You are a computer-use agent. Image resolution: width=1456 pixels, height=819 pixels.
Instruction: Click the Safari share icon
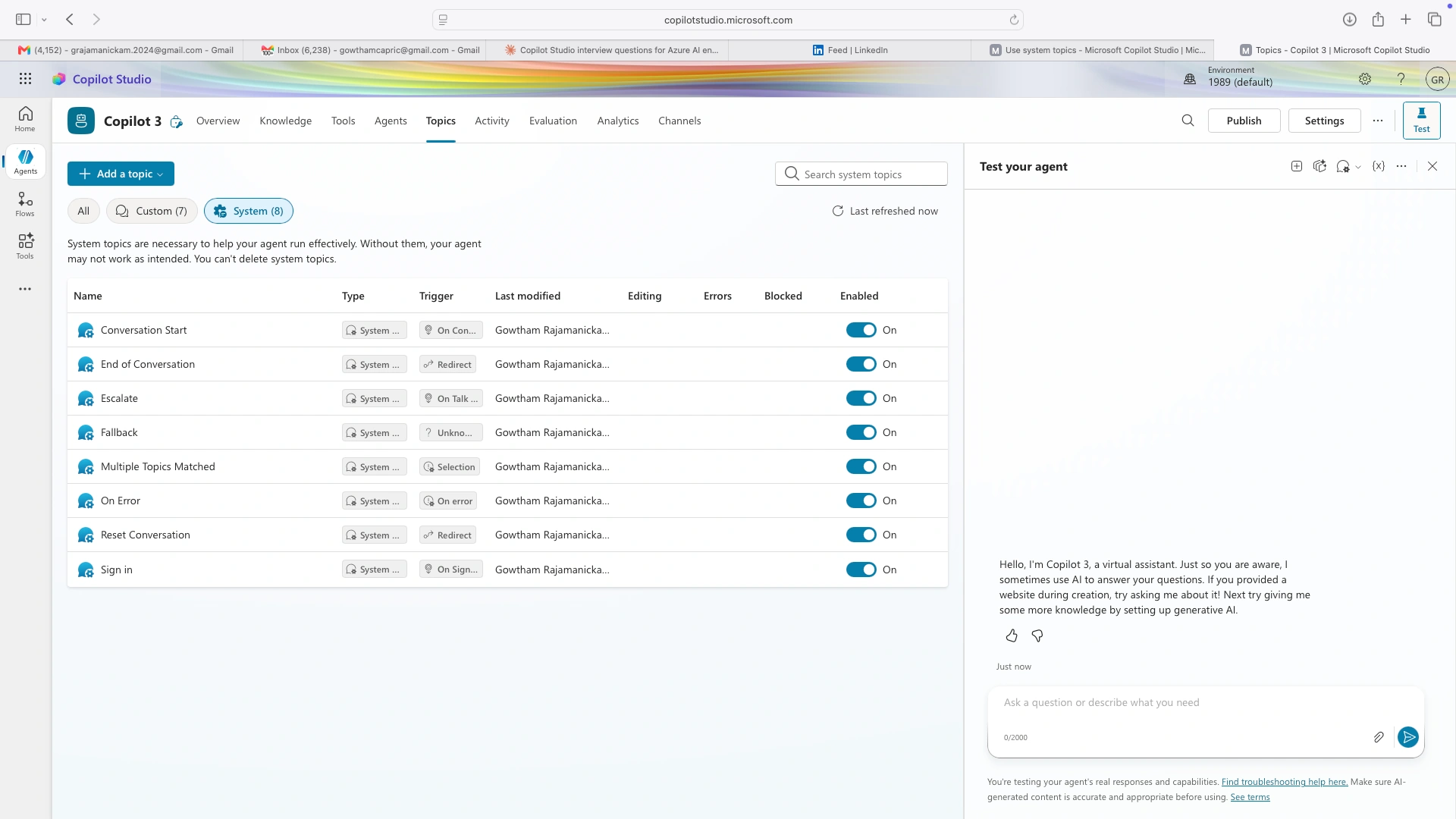click(1378, 20)
